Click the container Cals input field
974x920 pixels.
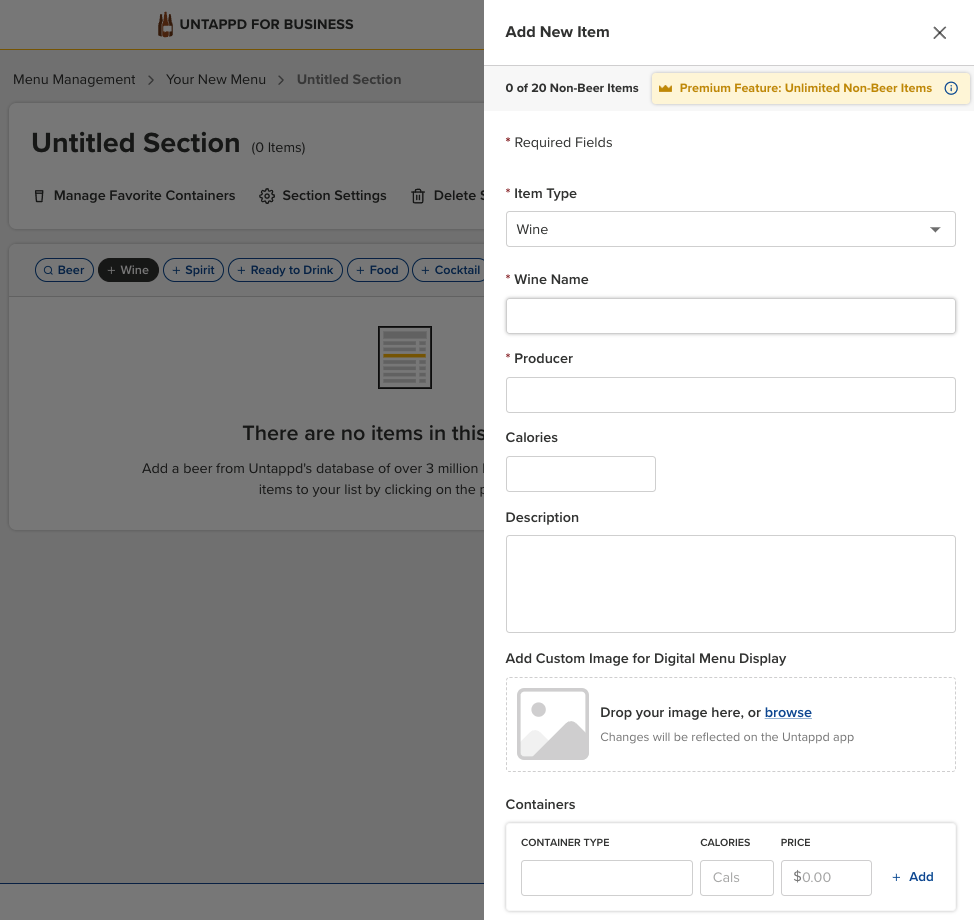coord(737,878)
